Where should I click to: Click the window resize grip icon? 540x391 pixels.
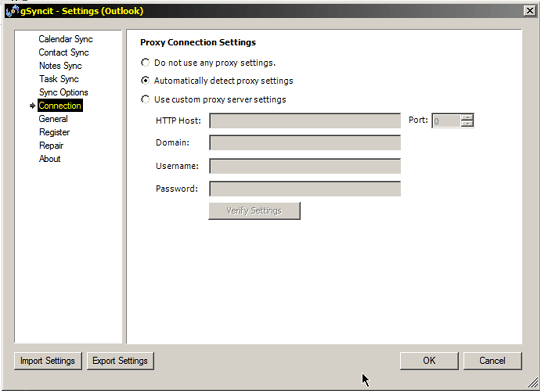tap(533, 382)
